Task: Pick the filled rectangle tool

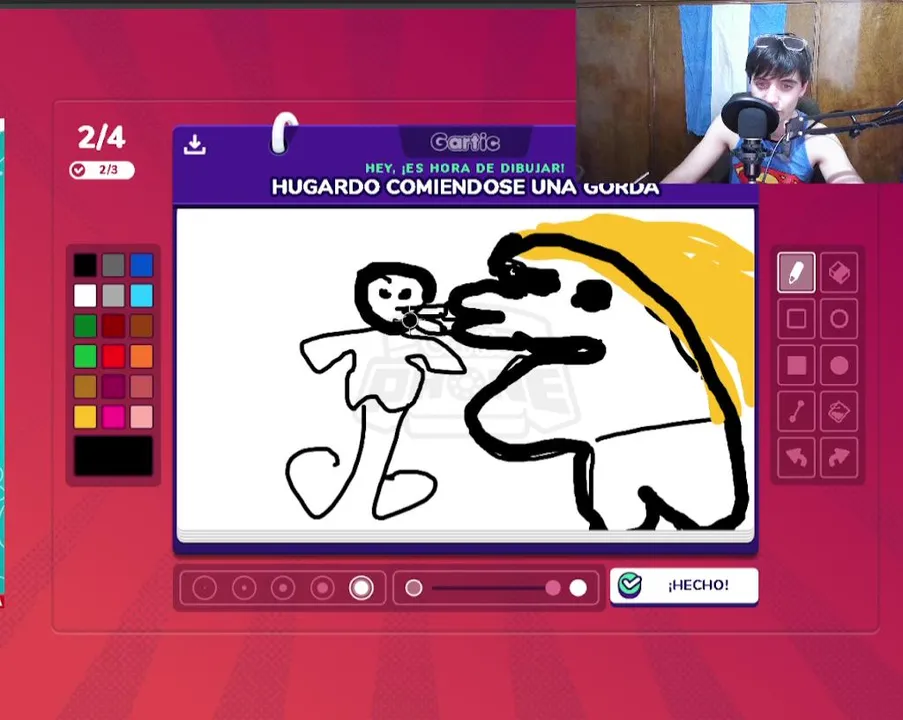Action: tap(796, 365)
